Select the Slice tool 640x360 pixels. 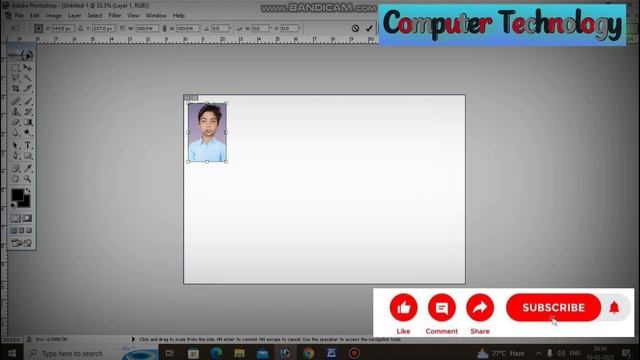[x=27, y=88]
